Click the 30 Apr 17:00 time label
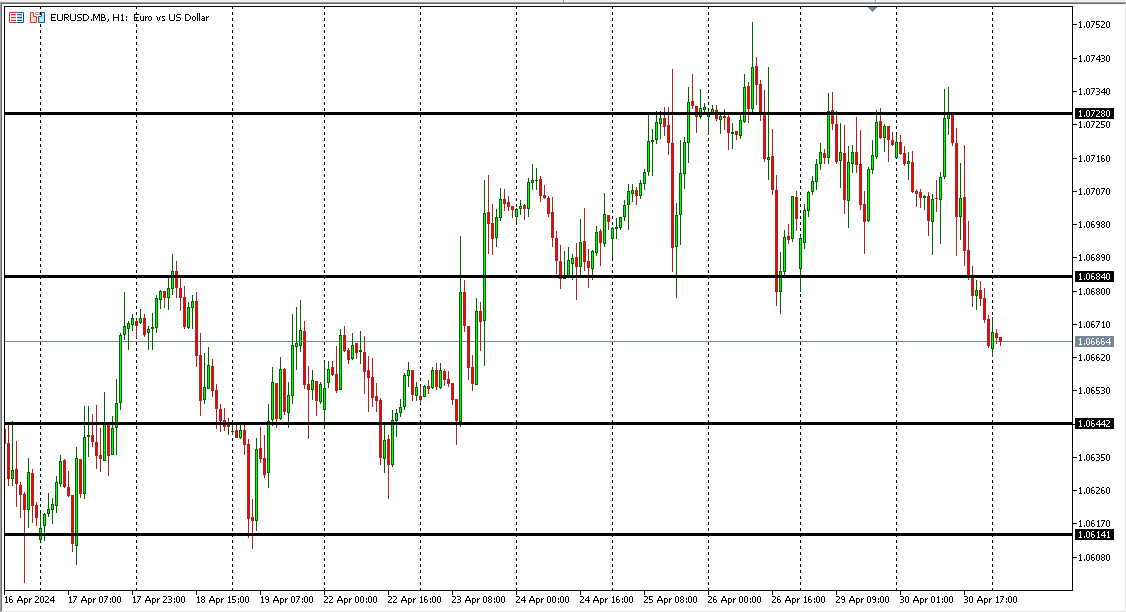The height and width of the screenshot is (612, 1126). 990,599
